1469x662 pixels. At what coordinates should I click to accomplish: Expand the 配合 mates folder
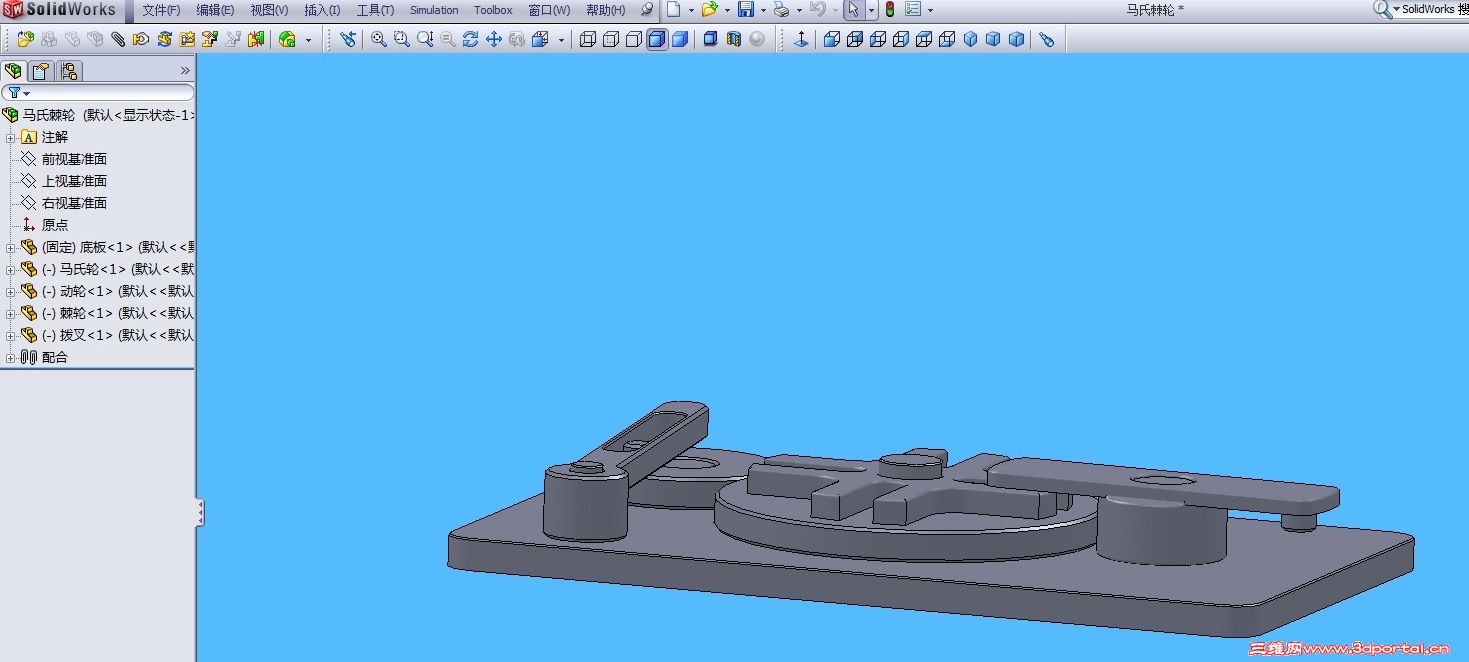[10, 357]
